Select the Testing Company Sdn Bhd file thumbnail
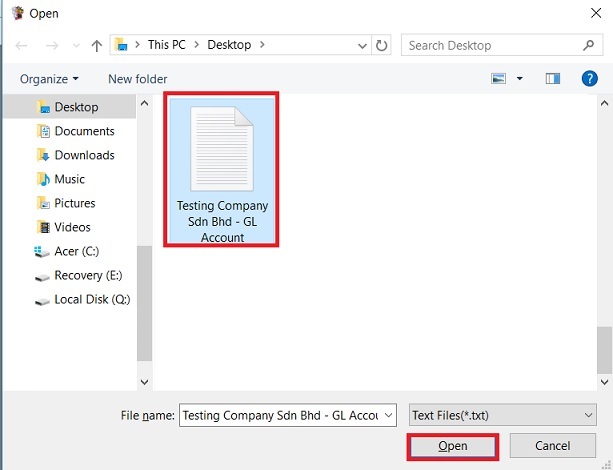The height and width of the screenshot is (470, 613). (222, 149)
